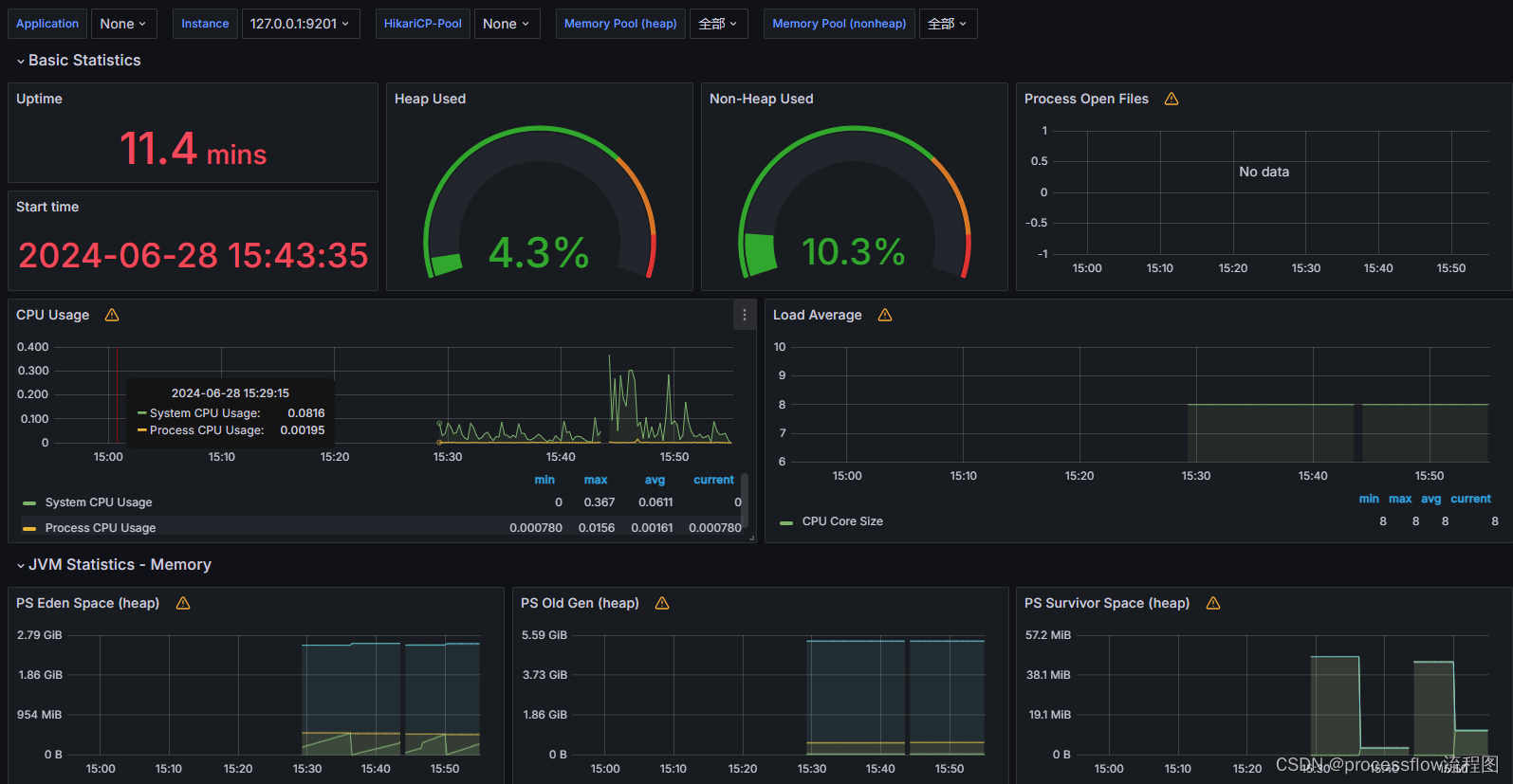Click warning icon on Process Open Files panel
Viewport: 1513px width, 784px height.
[x=1172, y=99]
